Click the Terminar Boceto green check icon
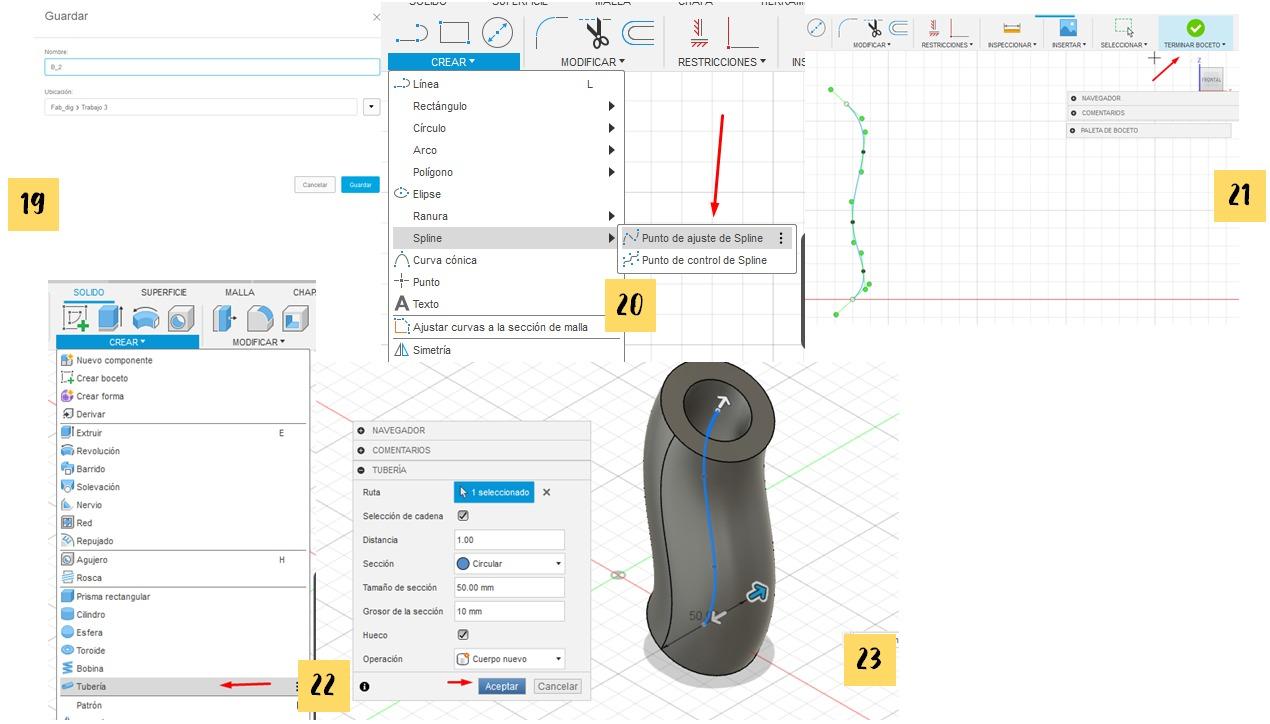Screen dimensions: 1270x724 click(x=1195, y=28)
